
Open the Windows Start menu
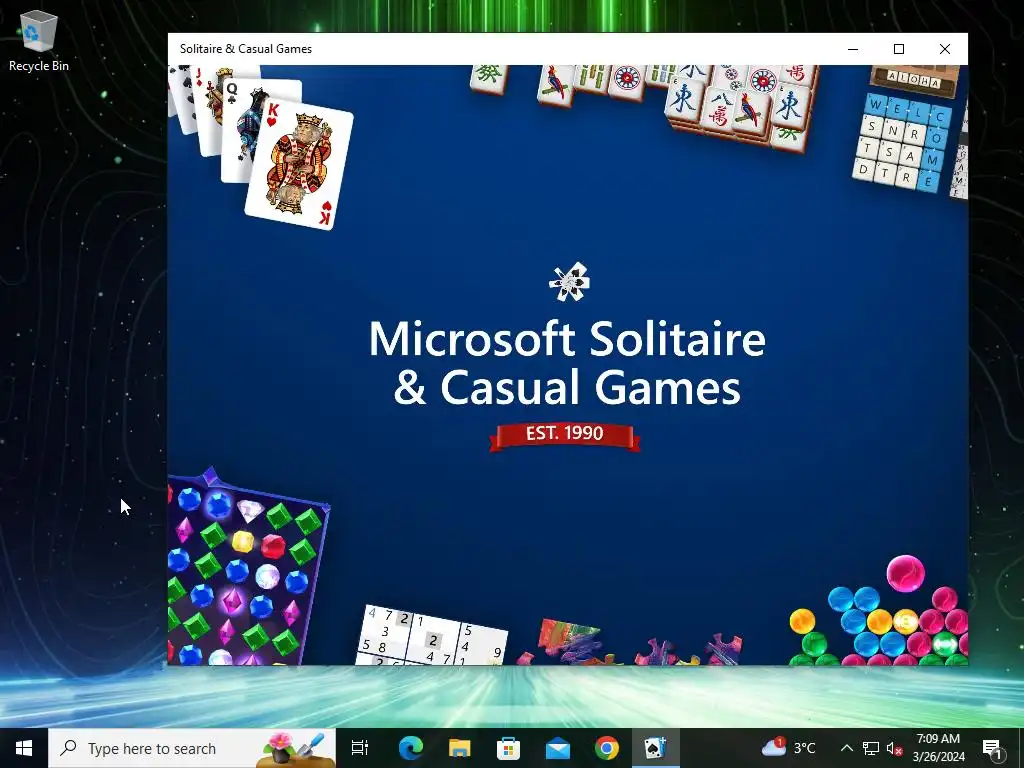(24, 748)
